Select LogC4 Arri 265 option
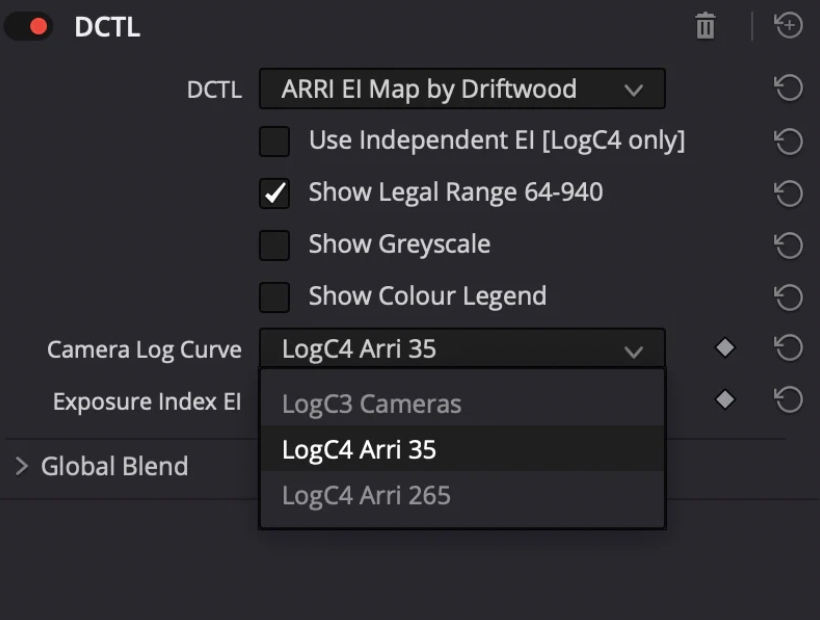The width and height of the screenshot is (820, 620). tap(366, 496)
